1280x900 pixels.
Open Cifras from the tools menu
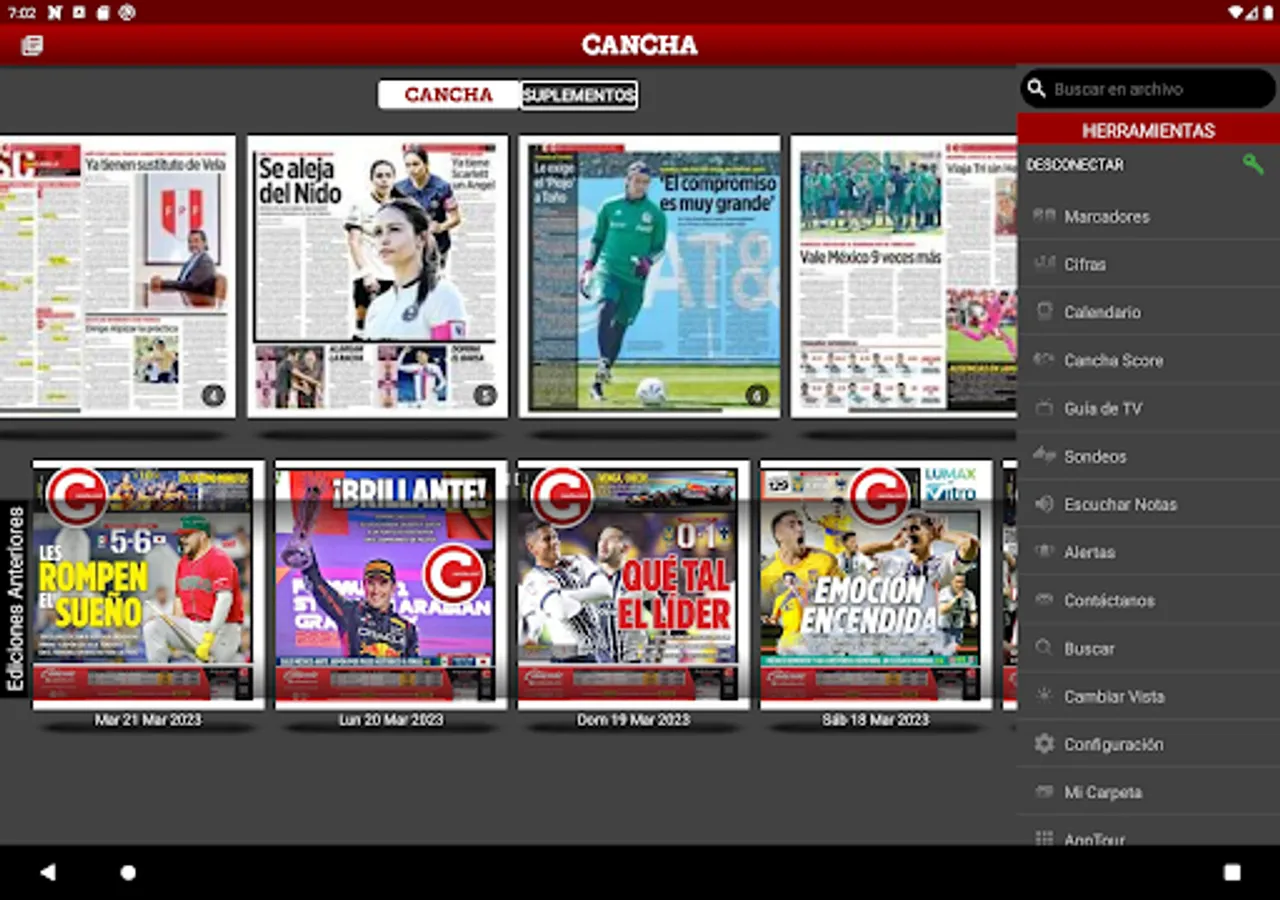pyautogui.click(x=1148, y=264)
